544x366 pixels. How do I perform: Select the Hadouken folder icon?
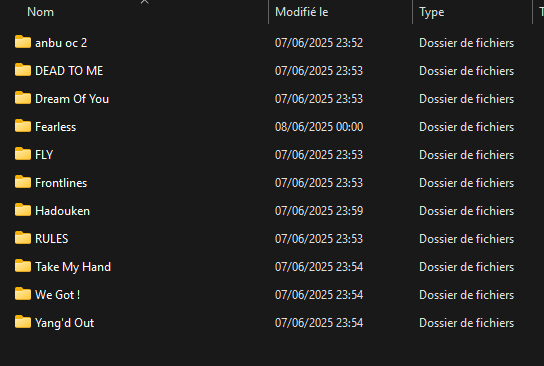23,210
